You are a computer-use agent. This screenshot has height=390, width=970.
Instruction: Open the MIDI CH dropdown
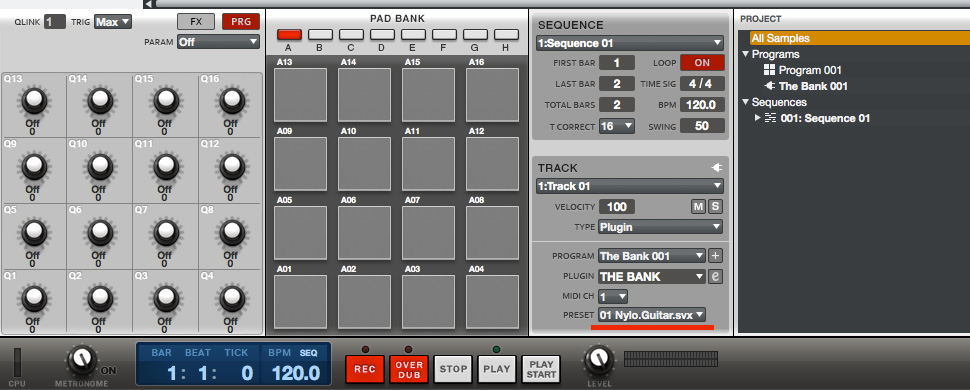612,297
